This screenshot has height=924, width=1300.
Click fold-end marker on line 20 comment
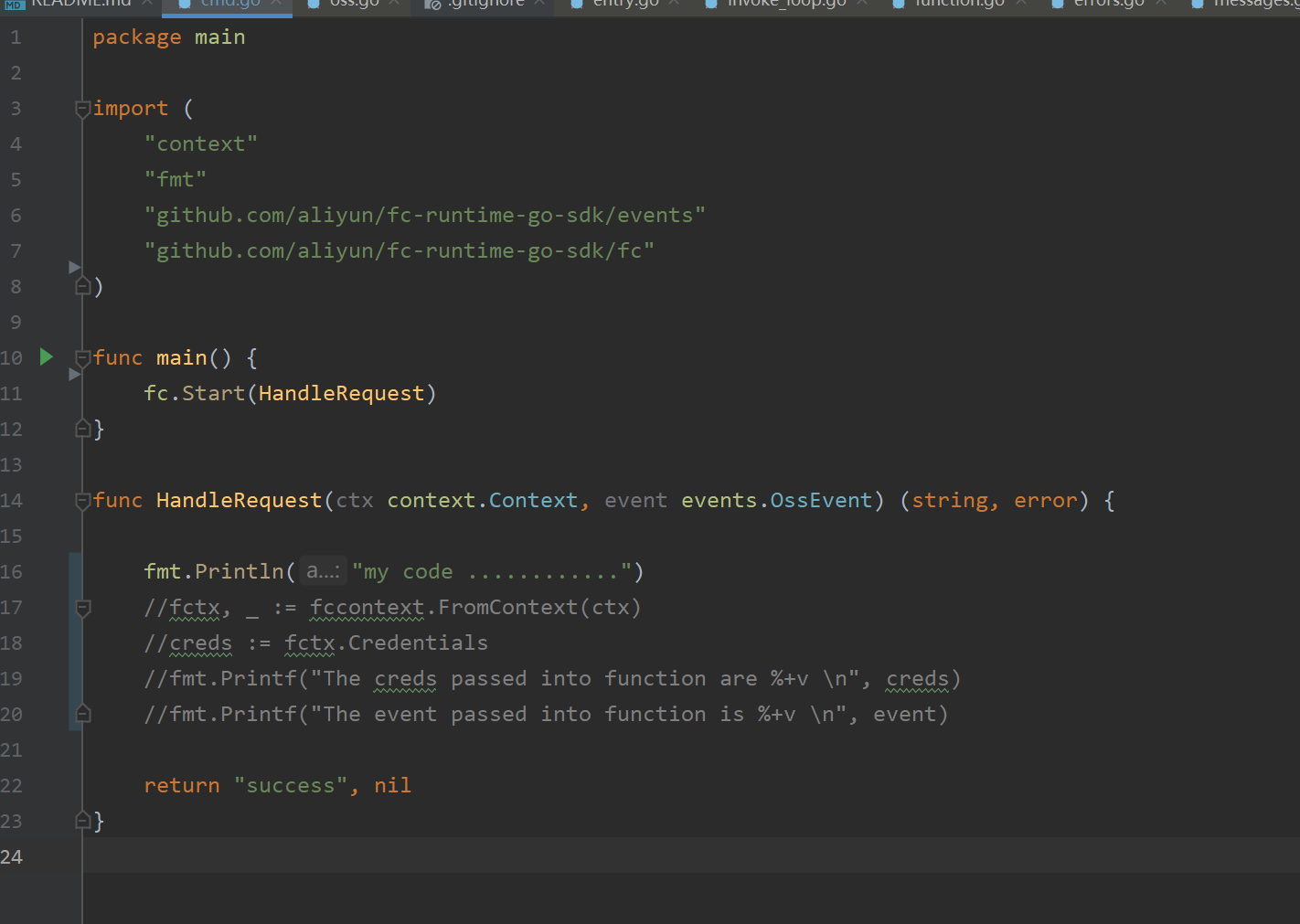click(83, 714)
